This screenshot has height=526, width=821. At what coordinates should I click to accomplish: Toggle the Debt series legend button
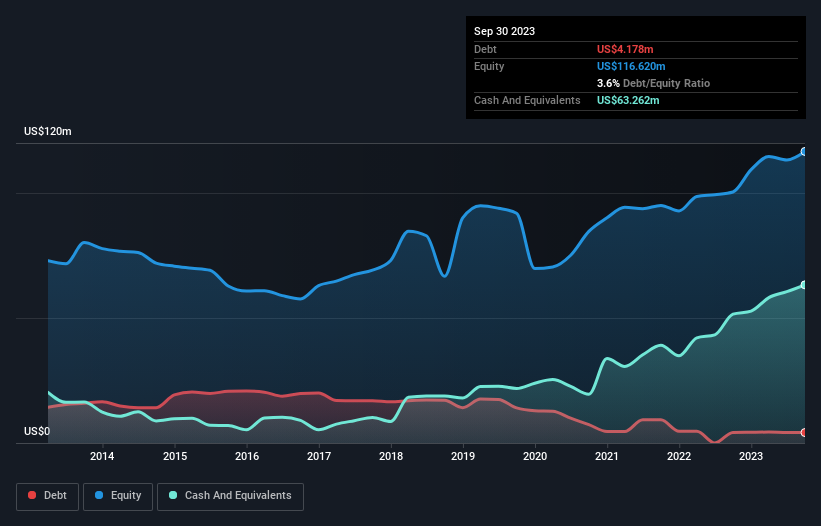tap(48, 496)
